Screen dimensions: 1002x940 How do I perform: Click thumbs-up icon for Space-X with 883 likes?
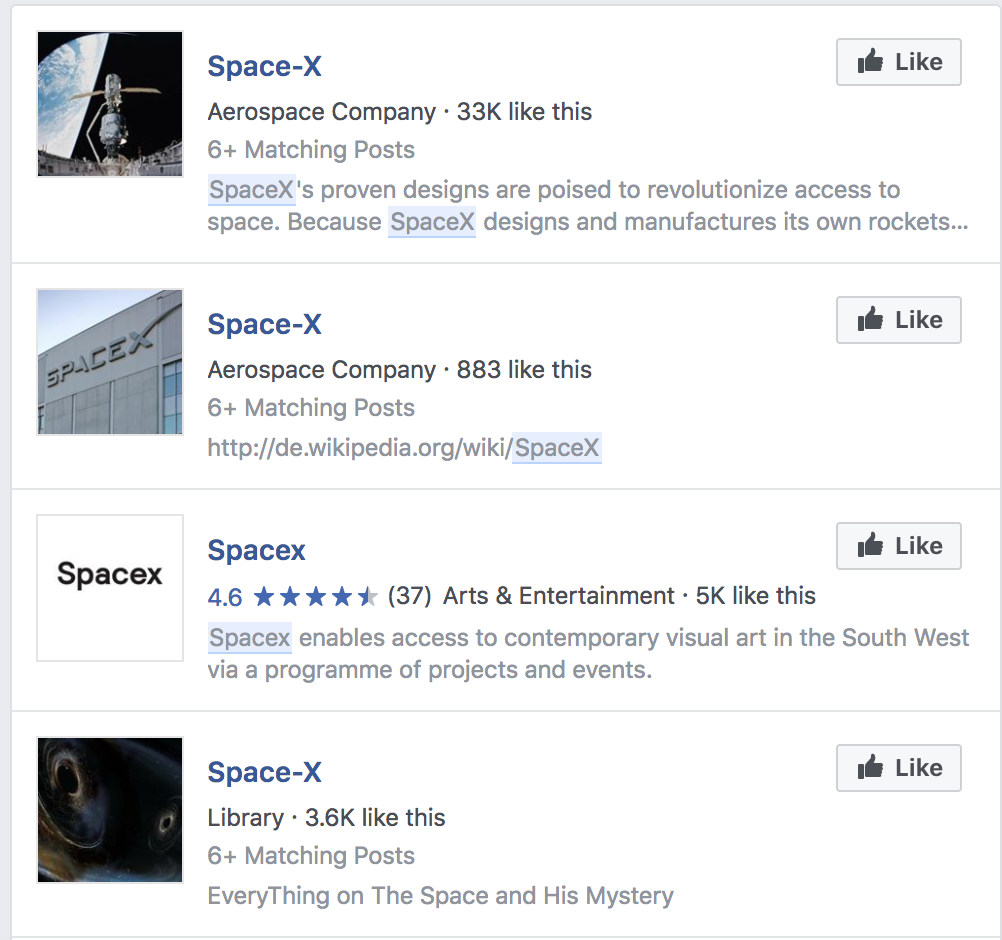[x=871, y=321]
